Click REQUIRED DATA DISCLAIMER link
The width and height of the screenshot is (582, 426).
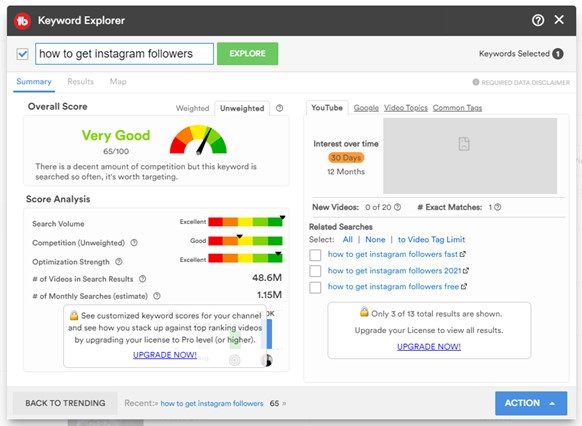tap(526, 82)
